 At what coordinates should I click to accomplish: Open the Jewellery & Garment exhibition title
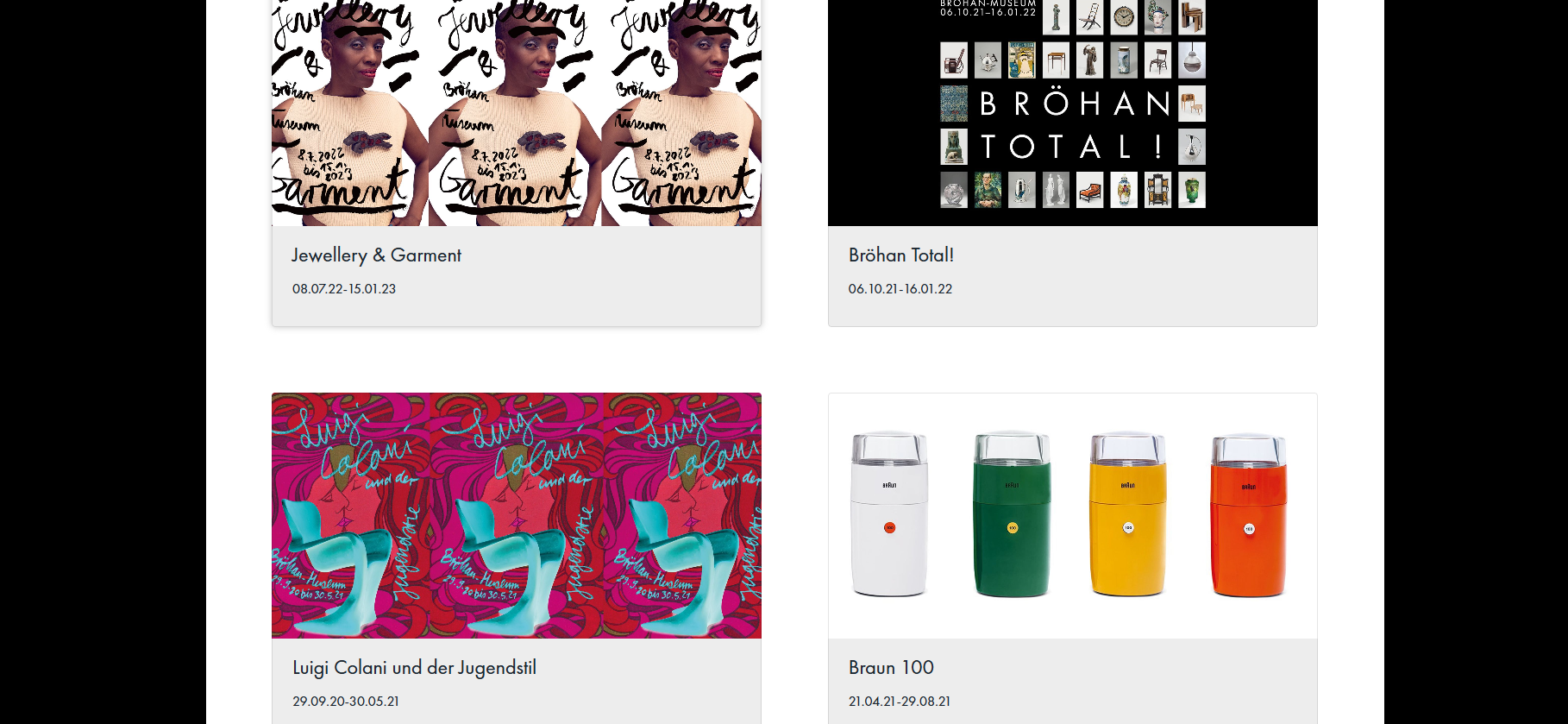[x=376, y=255]
